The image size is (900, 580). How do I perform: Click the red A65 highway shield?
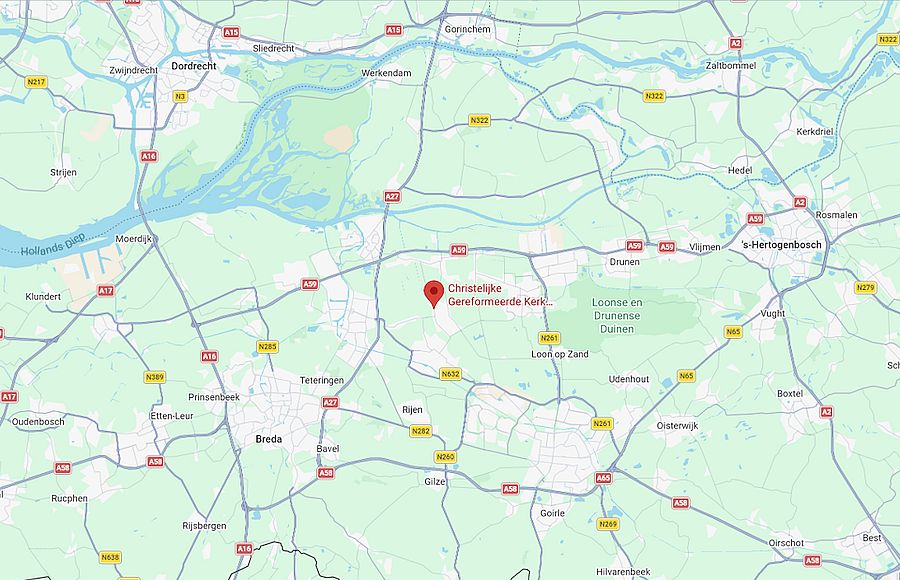tap(603, 478)
